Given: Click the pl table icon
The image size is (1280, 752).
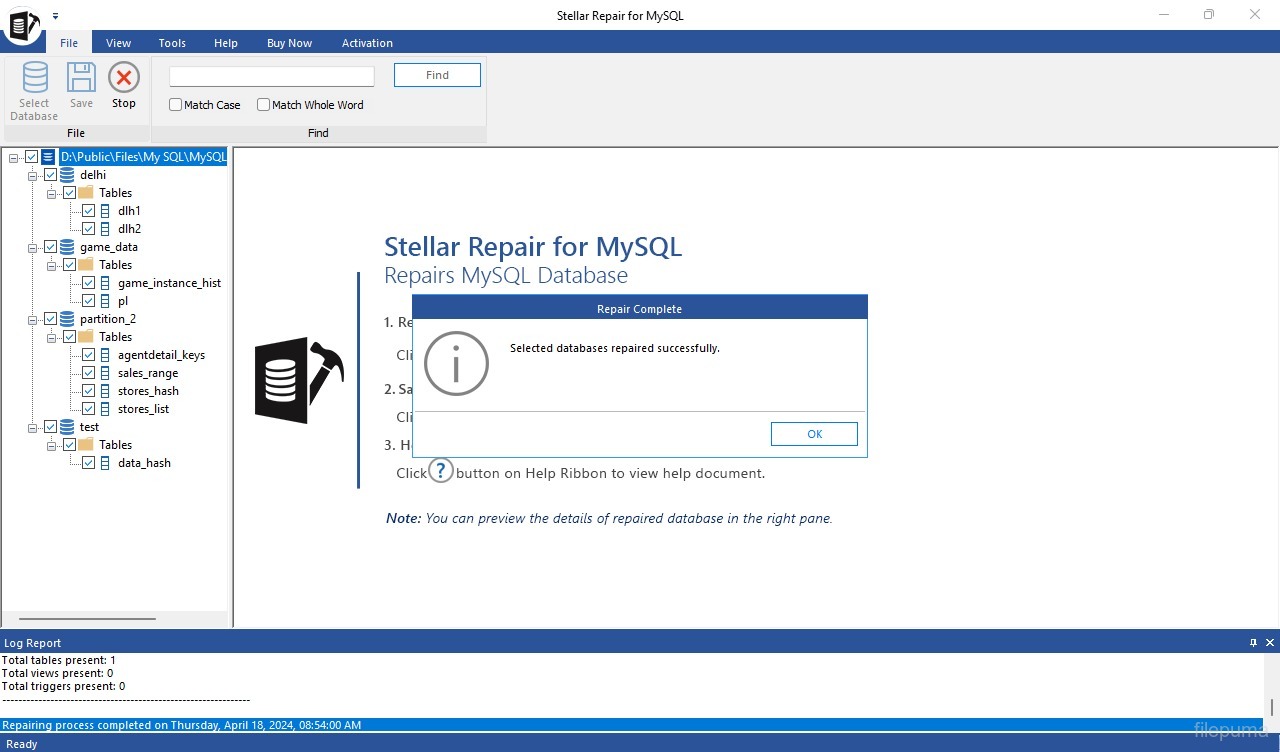Looking at the screenshot, I should coord(105,301).
